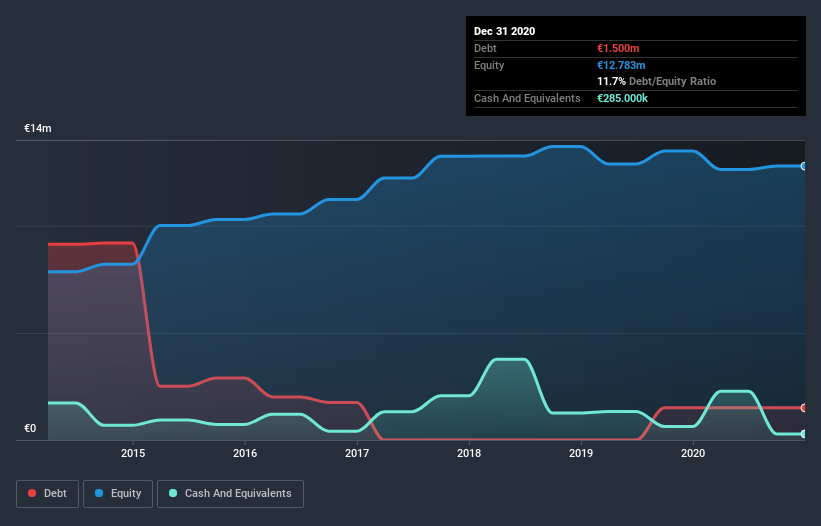The image size is (821, 526).
Task: Toggle the Equity series legend button
Action: point(118,494)
